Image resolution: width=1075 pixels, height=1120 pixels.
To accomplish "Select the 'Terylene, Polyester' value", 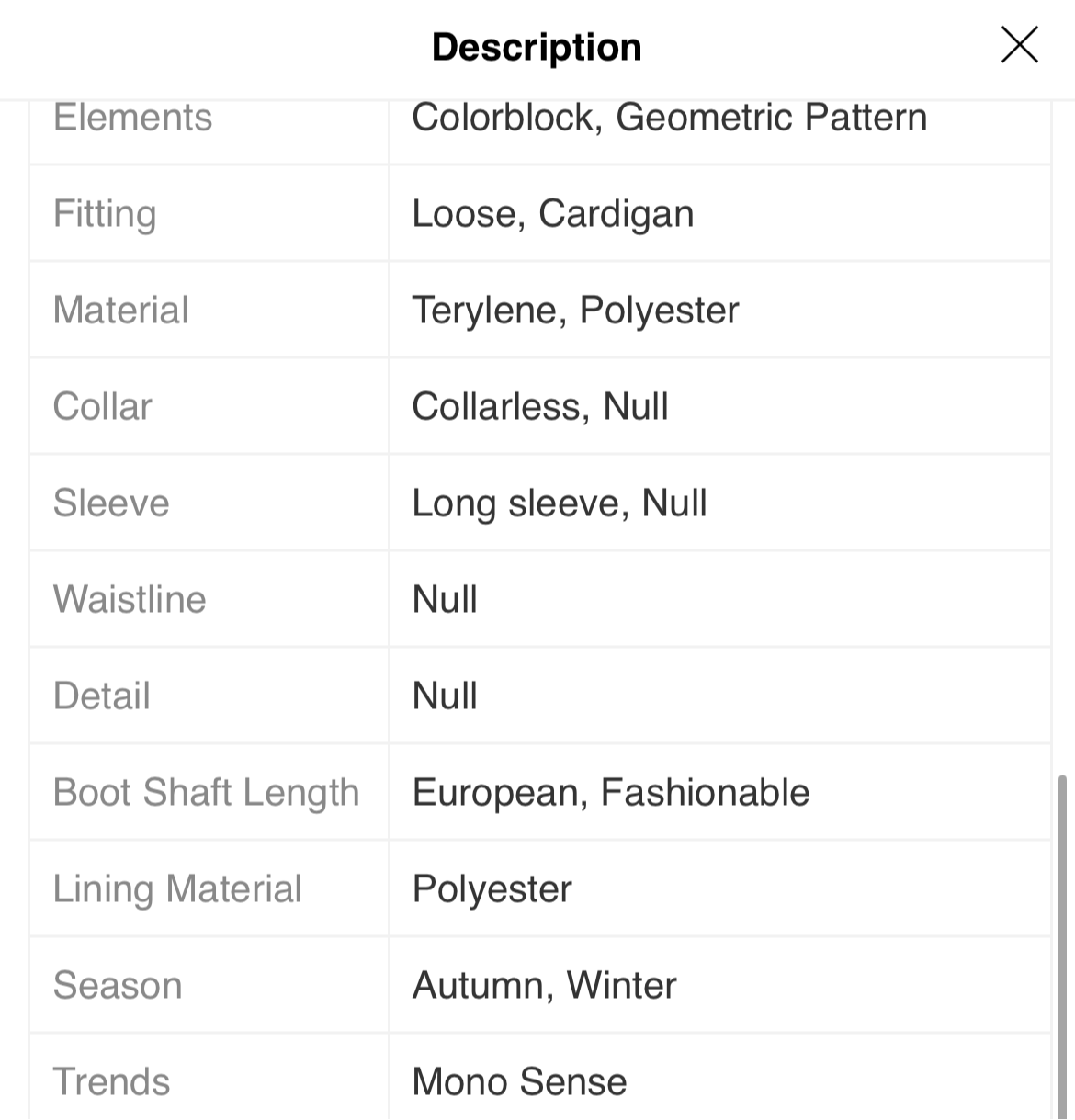I will (575, 311).
